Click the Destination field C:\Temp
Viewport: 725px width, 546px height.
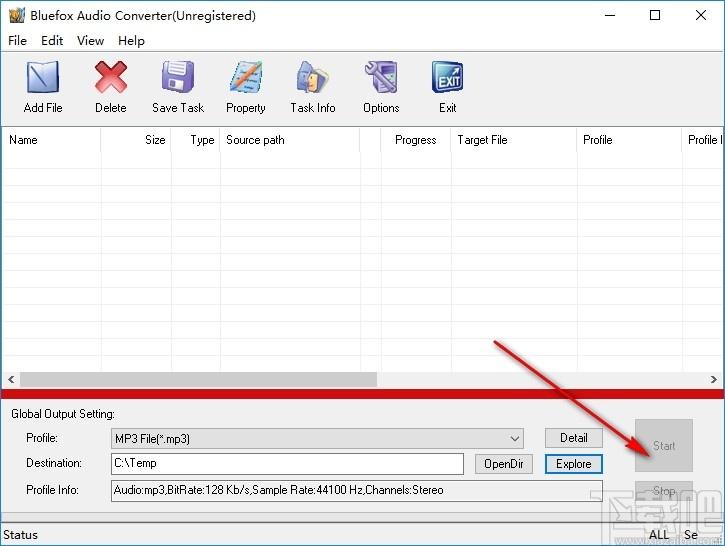pos(287,463)
